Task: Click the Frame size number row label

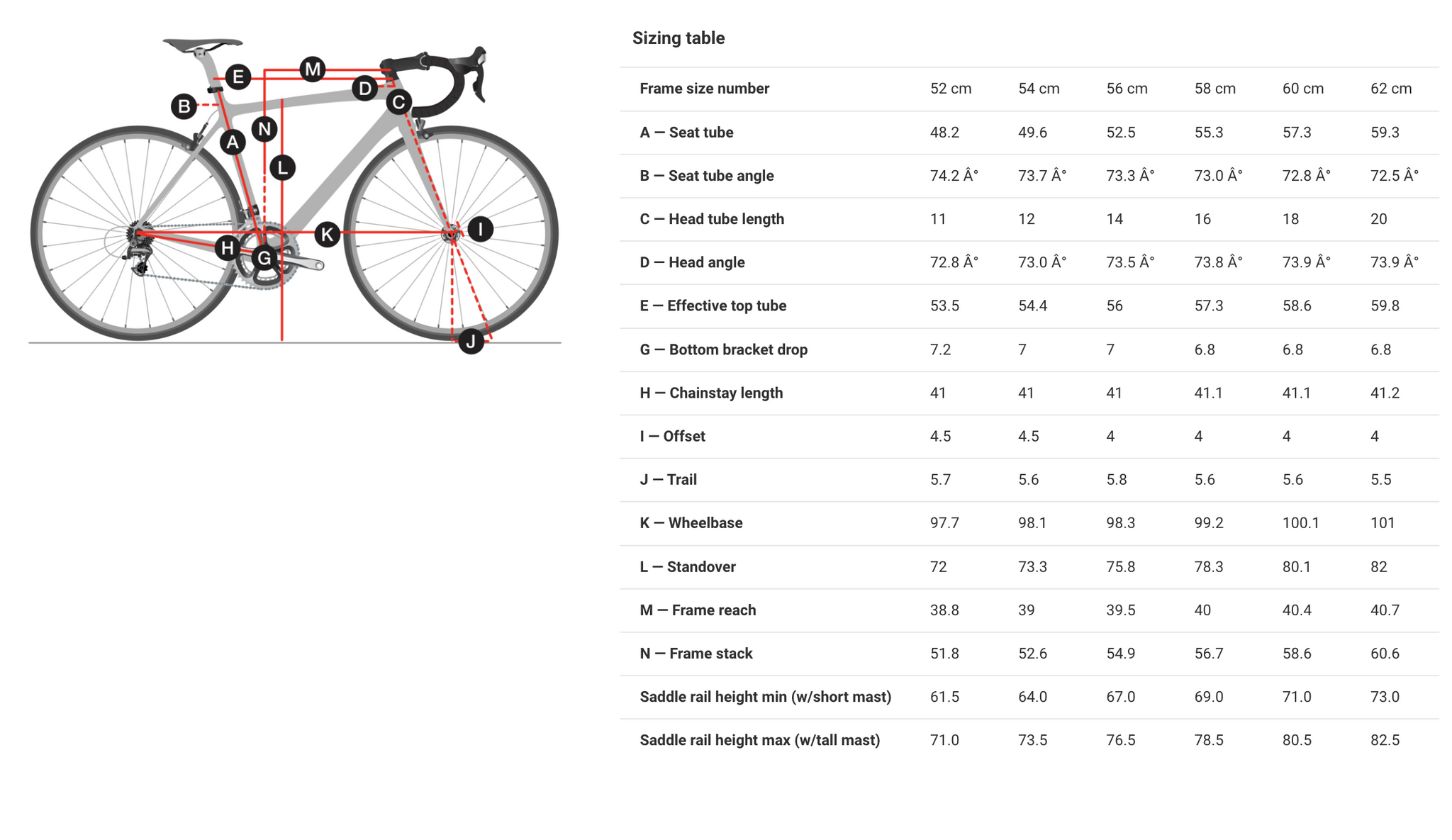Action: coord(704,89)
